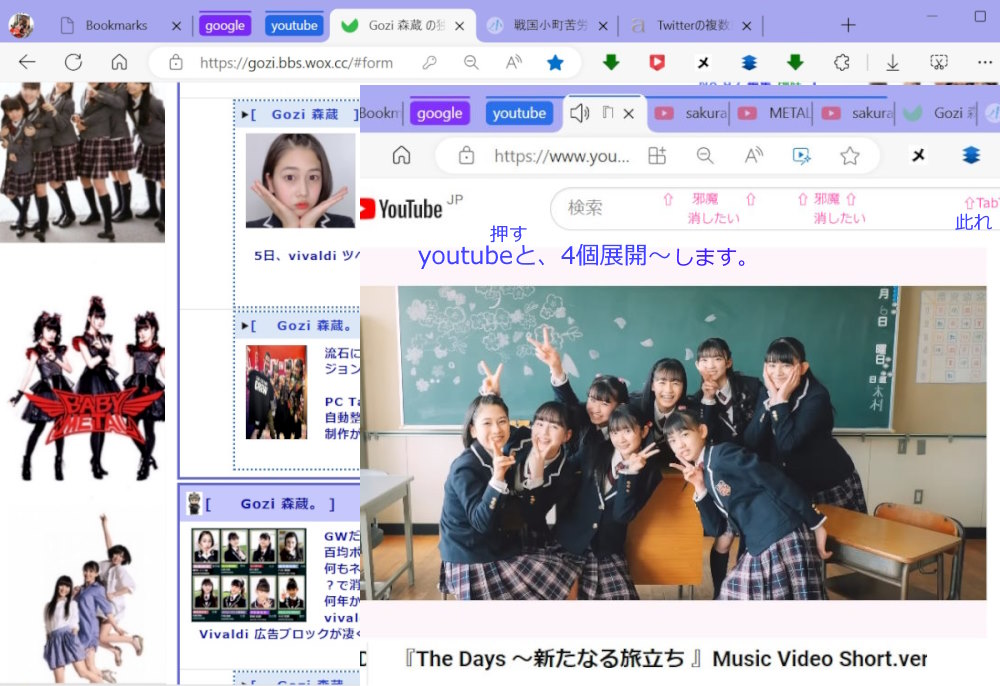Open the profile avatar menu at top left
This screenshot has height=686, width=1000.
pos(21,25)
